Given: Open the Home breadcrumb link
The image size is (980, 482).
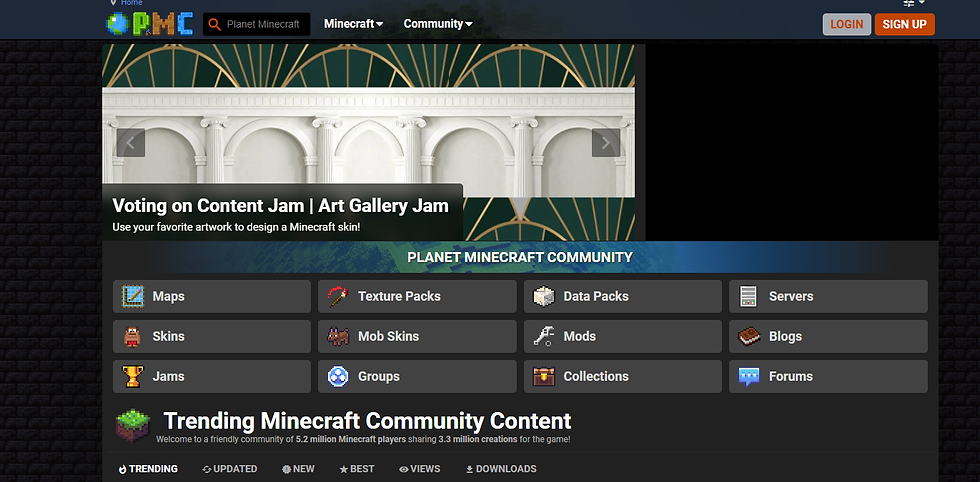Looking at the screenshot, I should pyautogui.click(x=131, y=3).
